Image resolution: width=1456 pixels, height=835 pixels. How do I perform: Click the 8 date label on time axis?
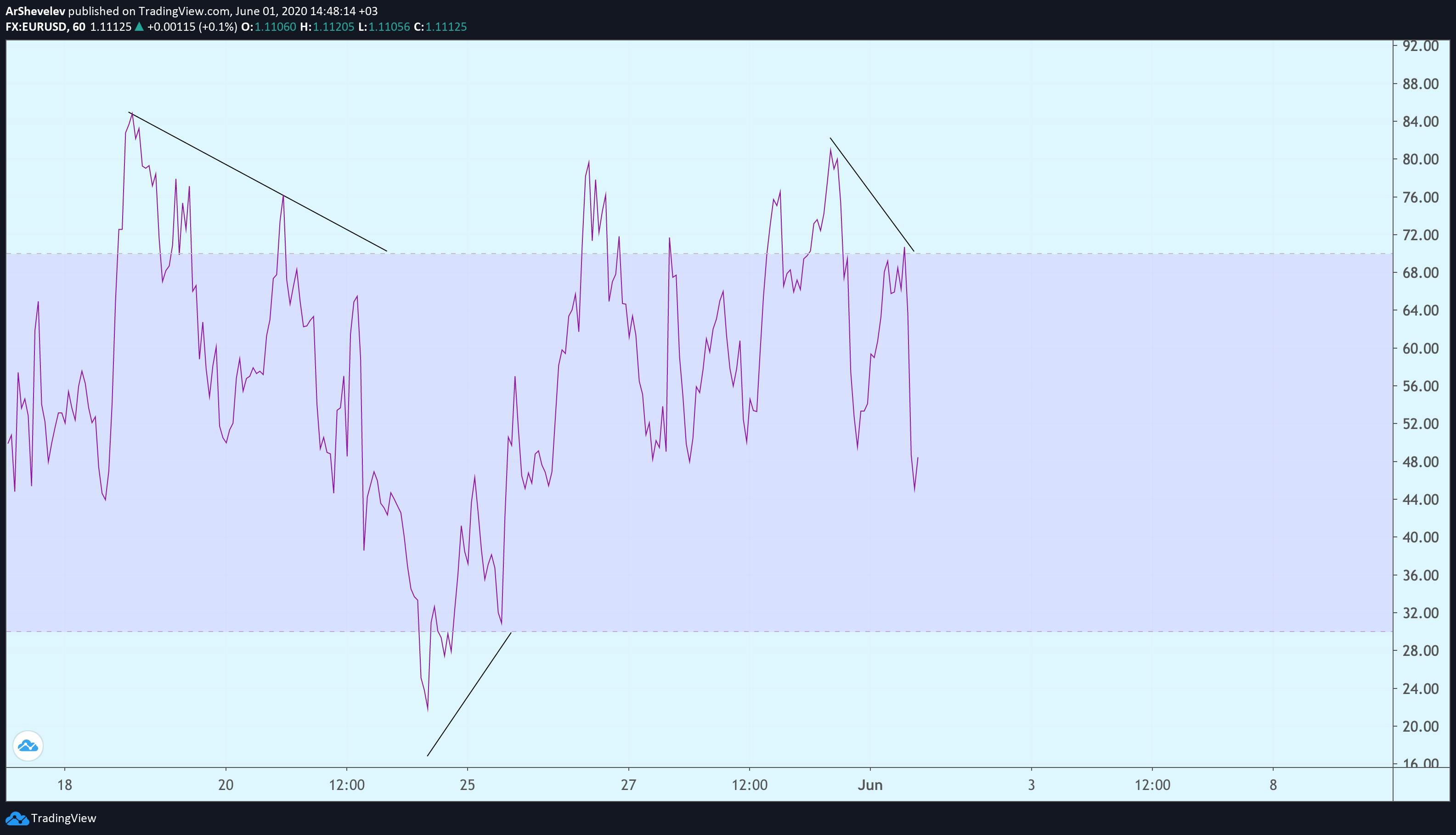tap(1273, 785)
